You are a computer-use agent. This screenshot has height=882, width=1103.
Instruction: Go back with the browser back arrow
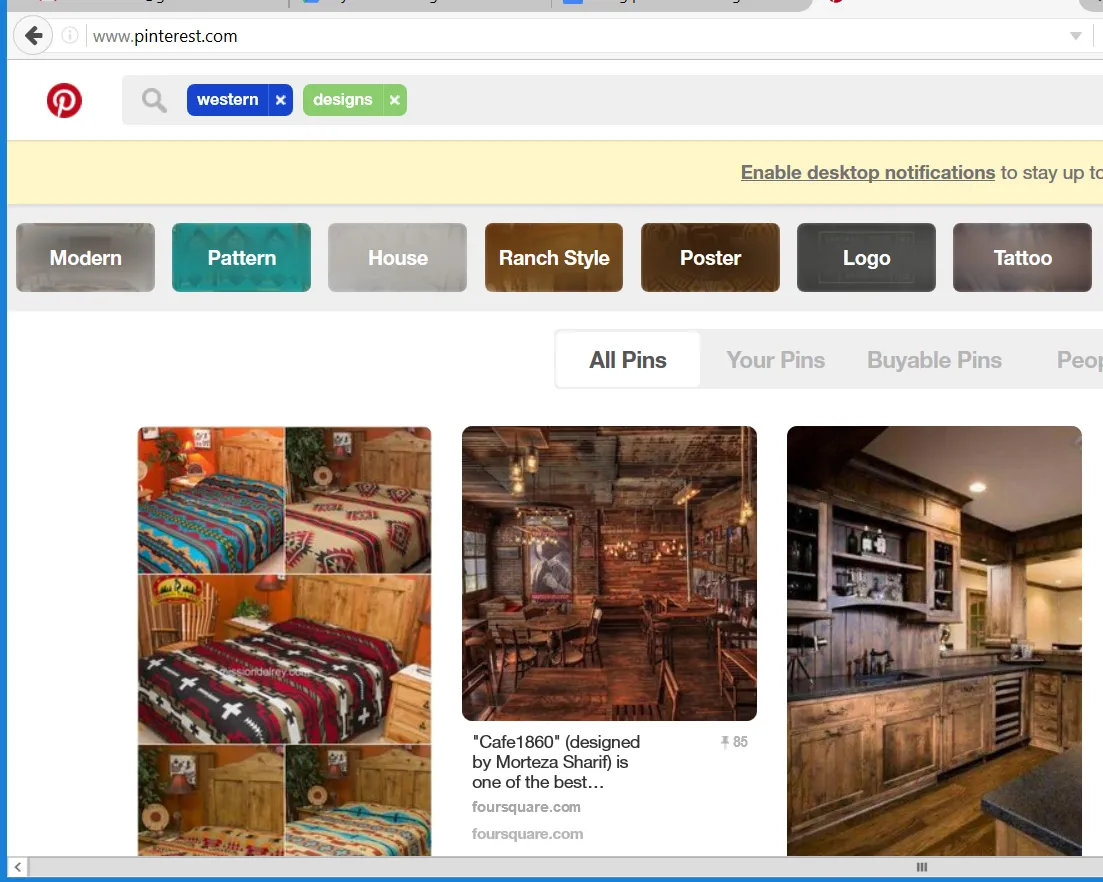33,35
